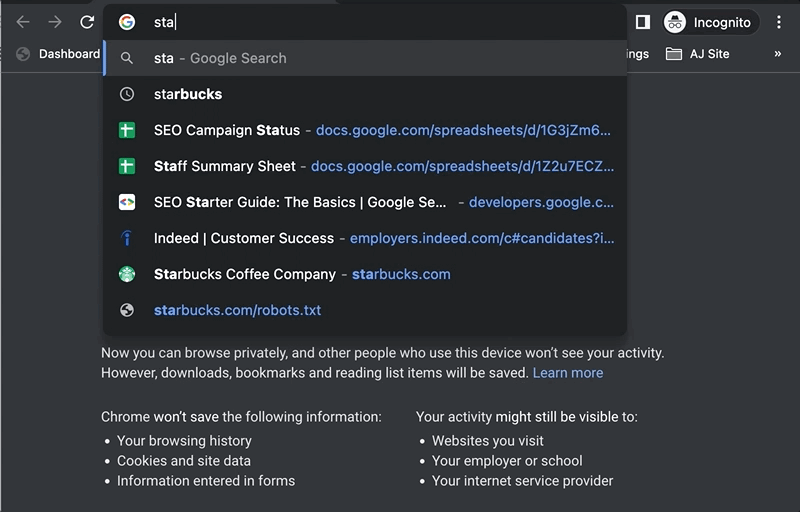Reload the page with the refresh icon
The image size is (800, 512).
[87, 22]
